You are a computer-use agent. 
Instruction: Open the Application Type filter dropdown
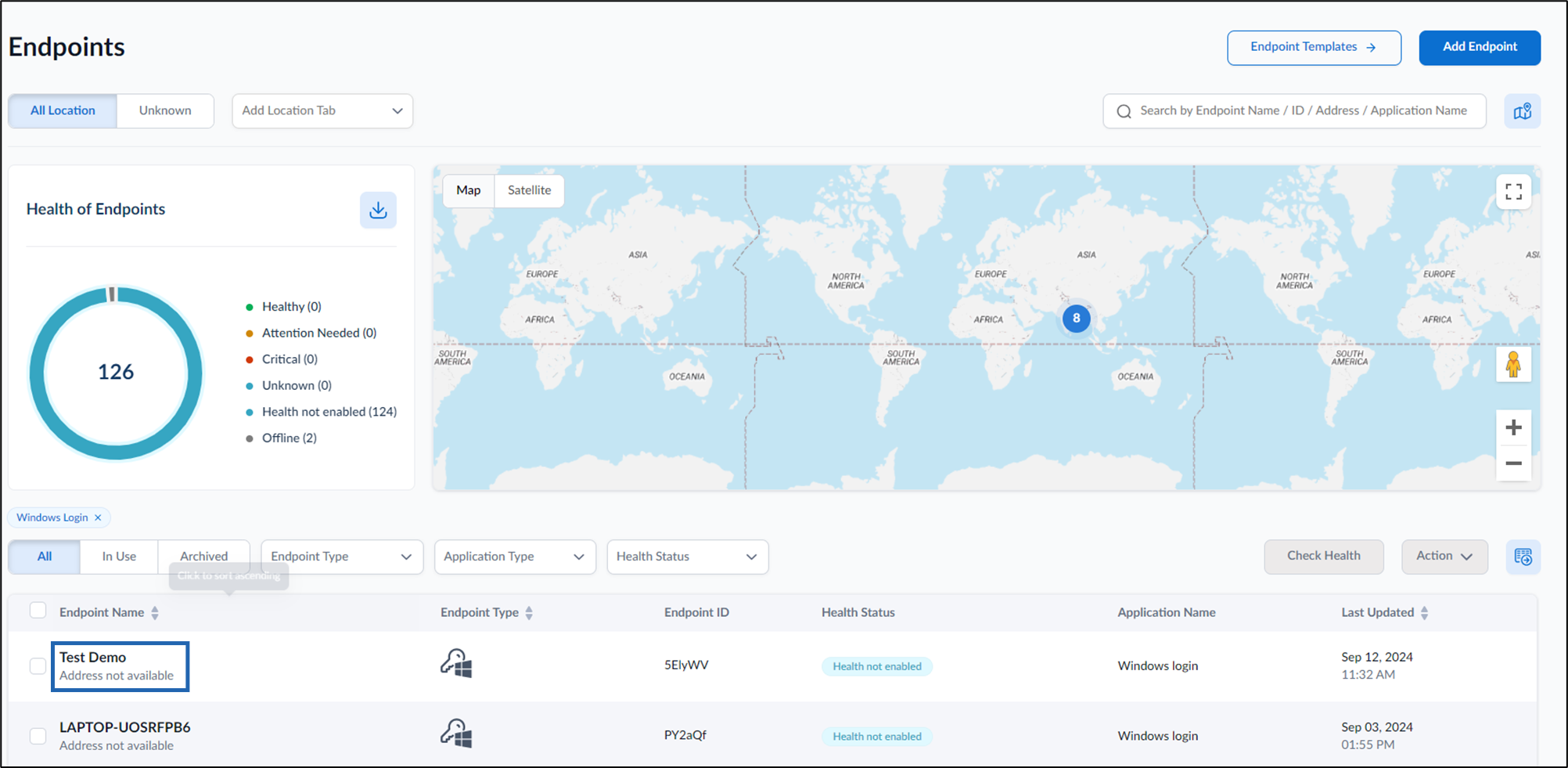515,557
